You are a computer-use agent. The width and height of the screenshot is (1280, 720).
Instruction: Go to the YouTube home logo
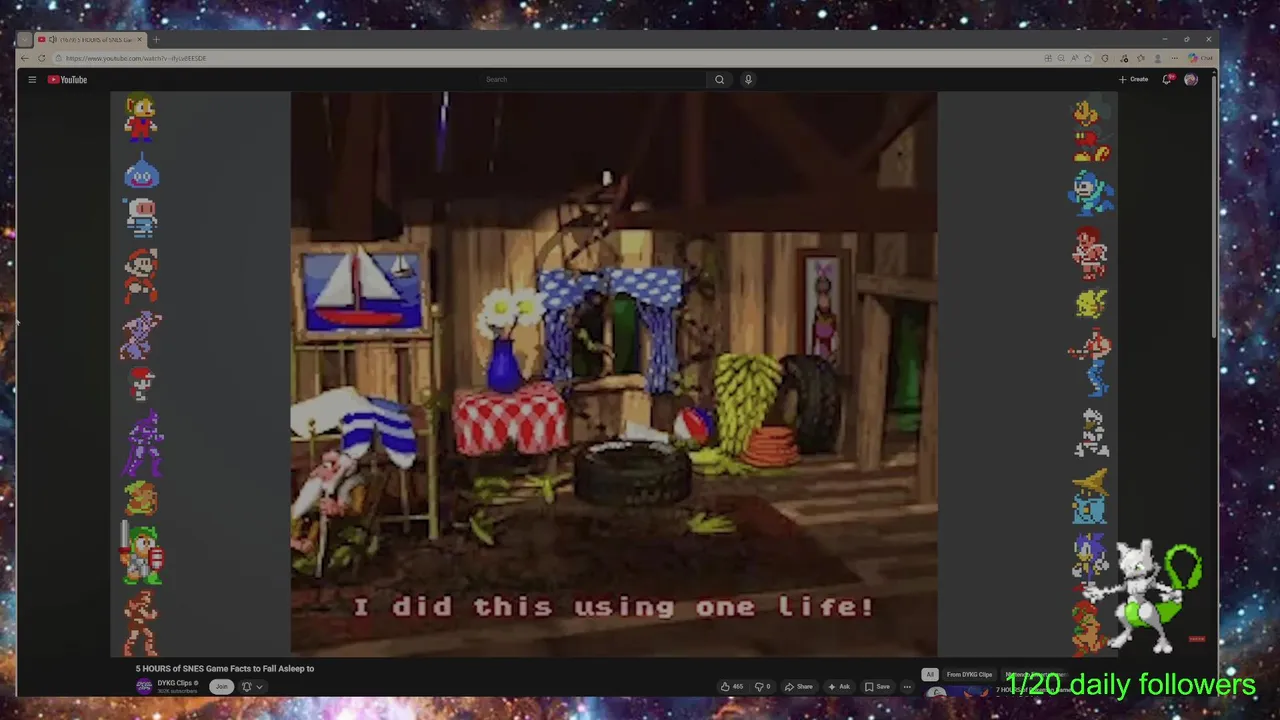[67, 79]
